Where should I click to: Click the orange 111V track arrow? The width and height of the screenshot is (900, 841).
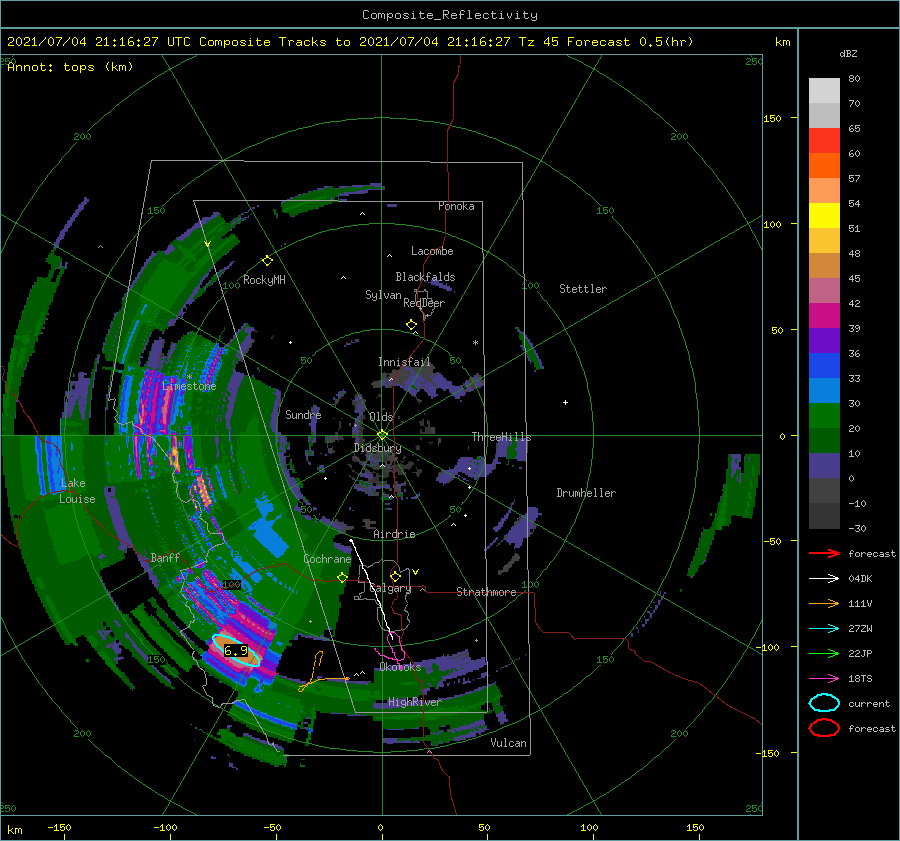824,603
